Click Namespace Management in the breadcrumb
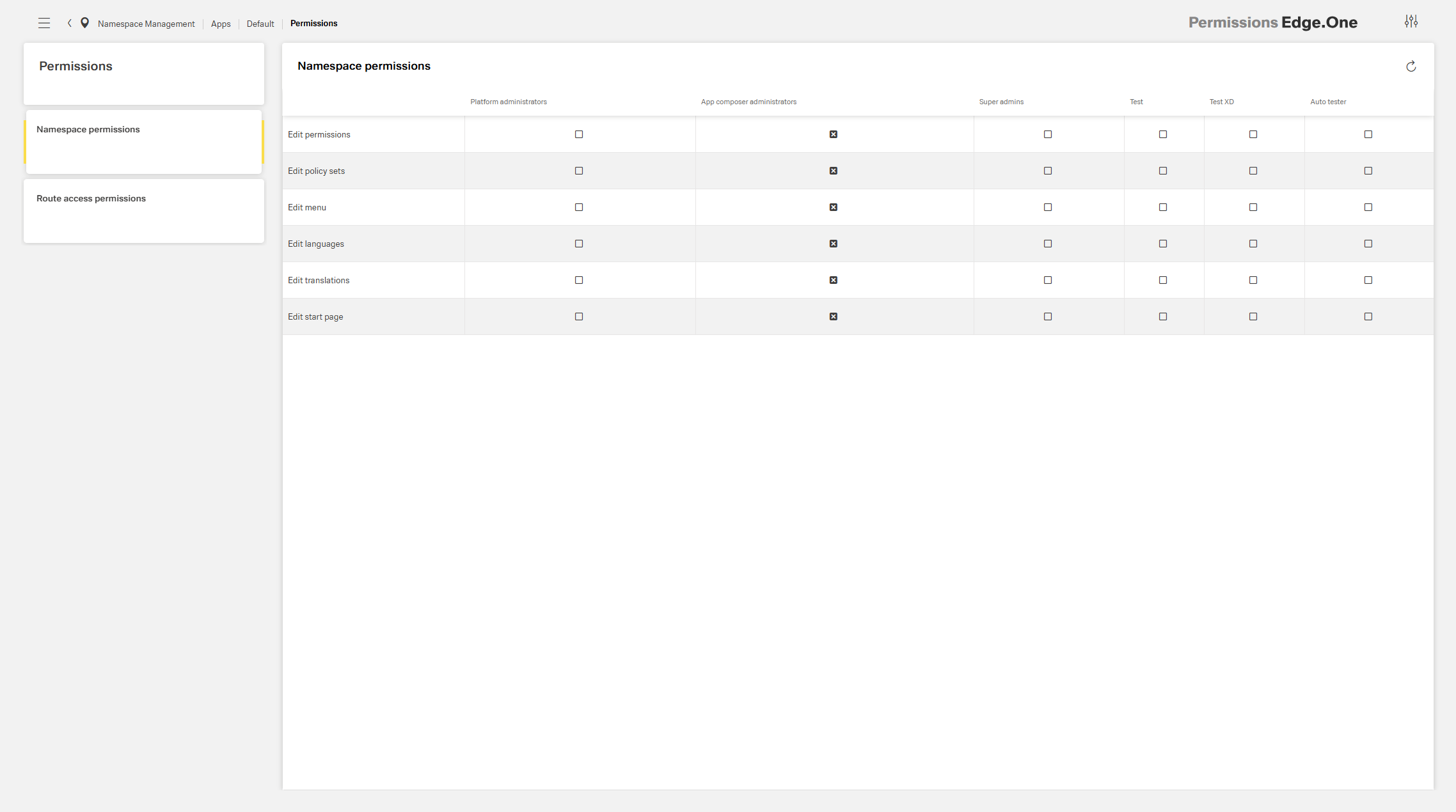The height and width of the screenshot is (812, 1456). click(x=146, y=24)
